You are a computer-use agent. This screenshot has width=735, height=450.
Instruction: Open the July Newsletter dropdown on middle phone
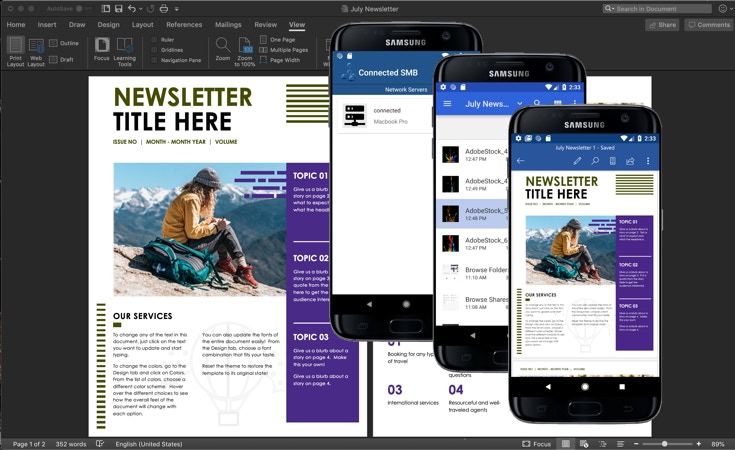pyautogui.click(x=519, y=103)
